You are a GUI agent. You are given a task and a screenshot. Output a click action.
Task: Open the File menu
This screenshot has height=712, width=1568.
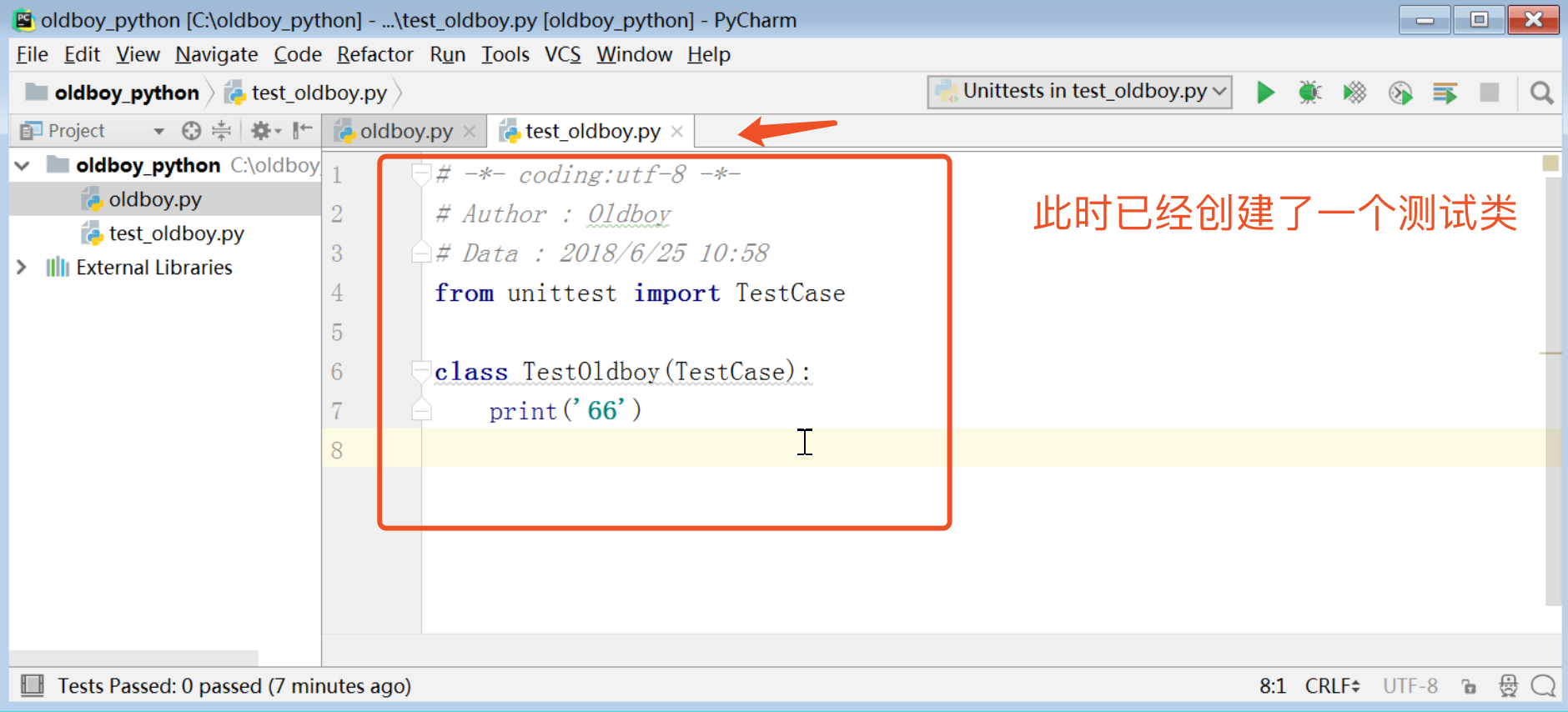pos(33,55)
